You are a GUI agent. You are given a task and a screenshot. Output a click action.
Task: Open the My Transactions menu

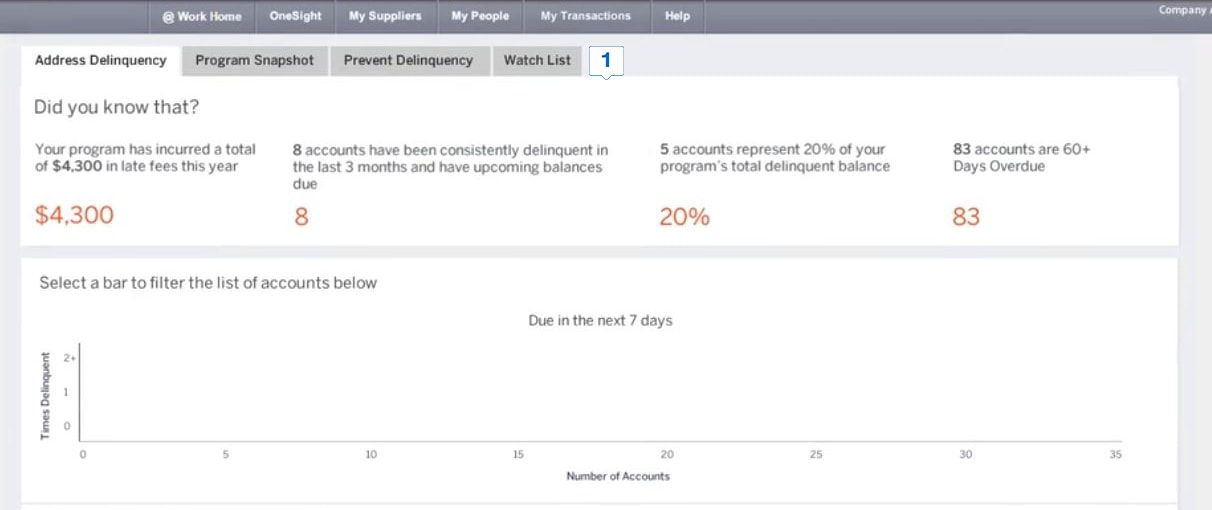585,16
